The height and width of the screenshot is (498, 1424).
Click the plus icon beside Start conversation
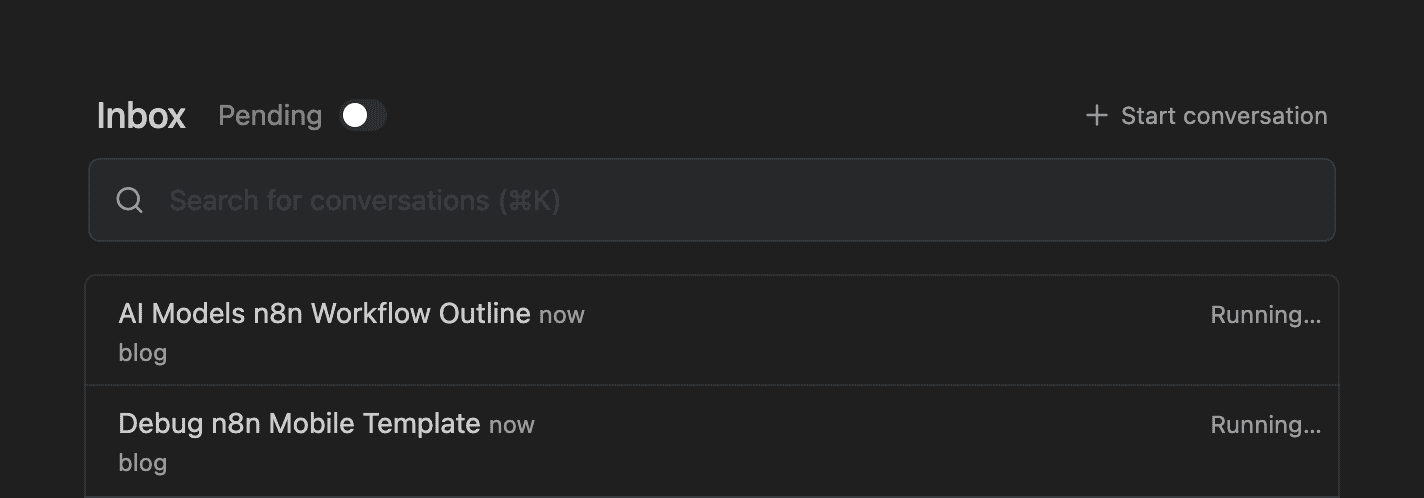click(x=1096, y=116)
